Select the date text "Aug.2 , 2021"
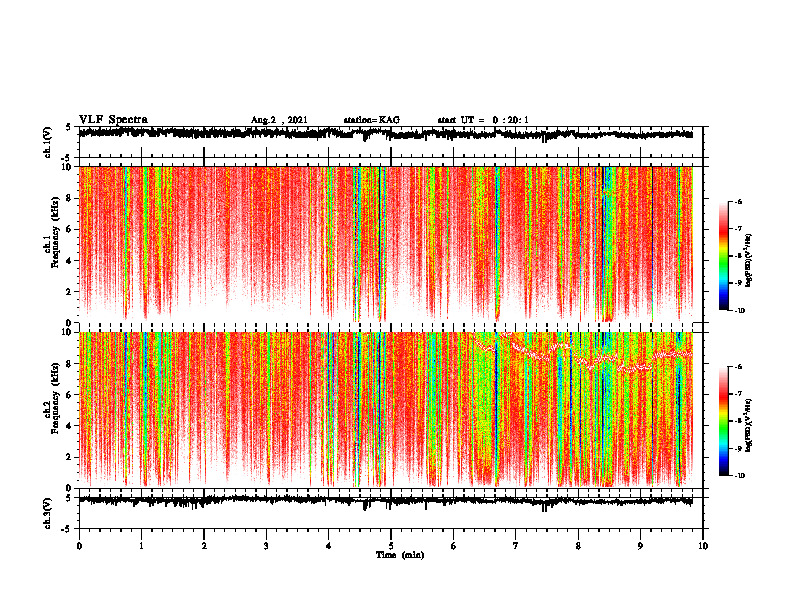The width and height of the screenshot is (792, 612). pyautogui.click(x=279, y=120)
